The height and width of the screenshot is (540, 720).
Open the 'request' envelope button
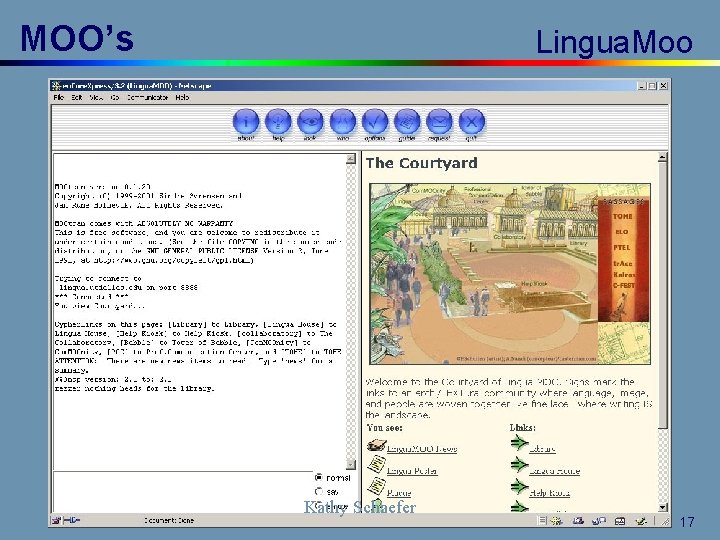(439, 122)
